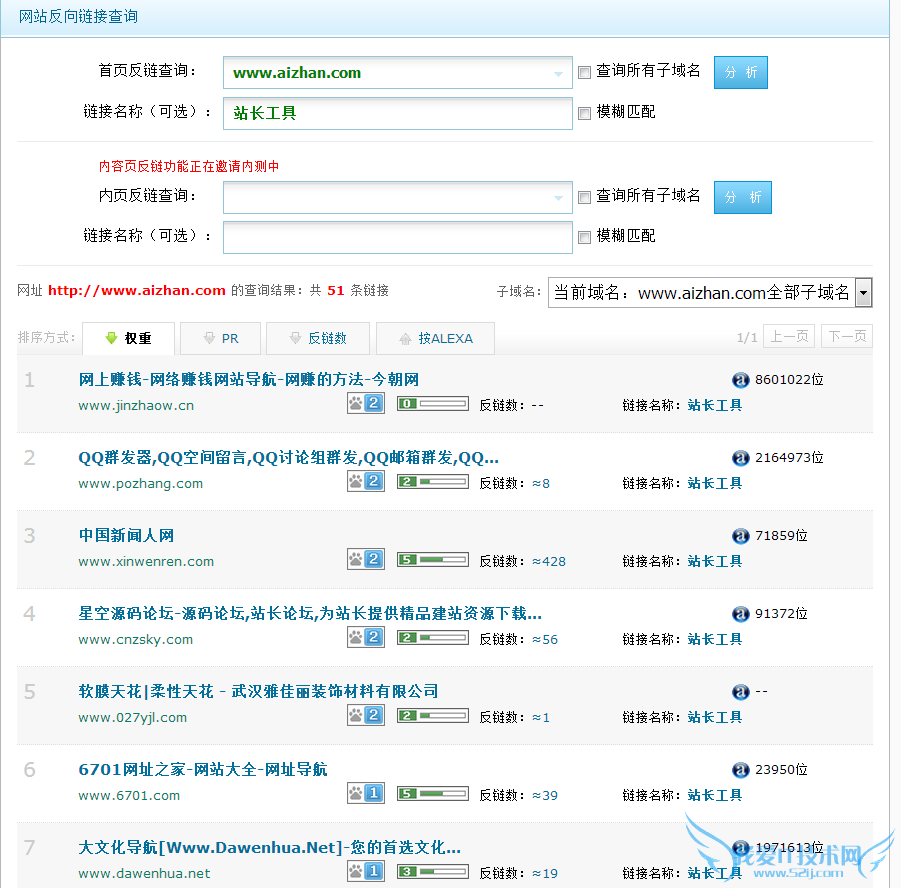The width and height of the screenshot is (901, 888).
Task: Open 大文化导航 result title
Action: pos(269,848)
